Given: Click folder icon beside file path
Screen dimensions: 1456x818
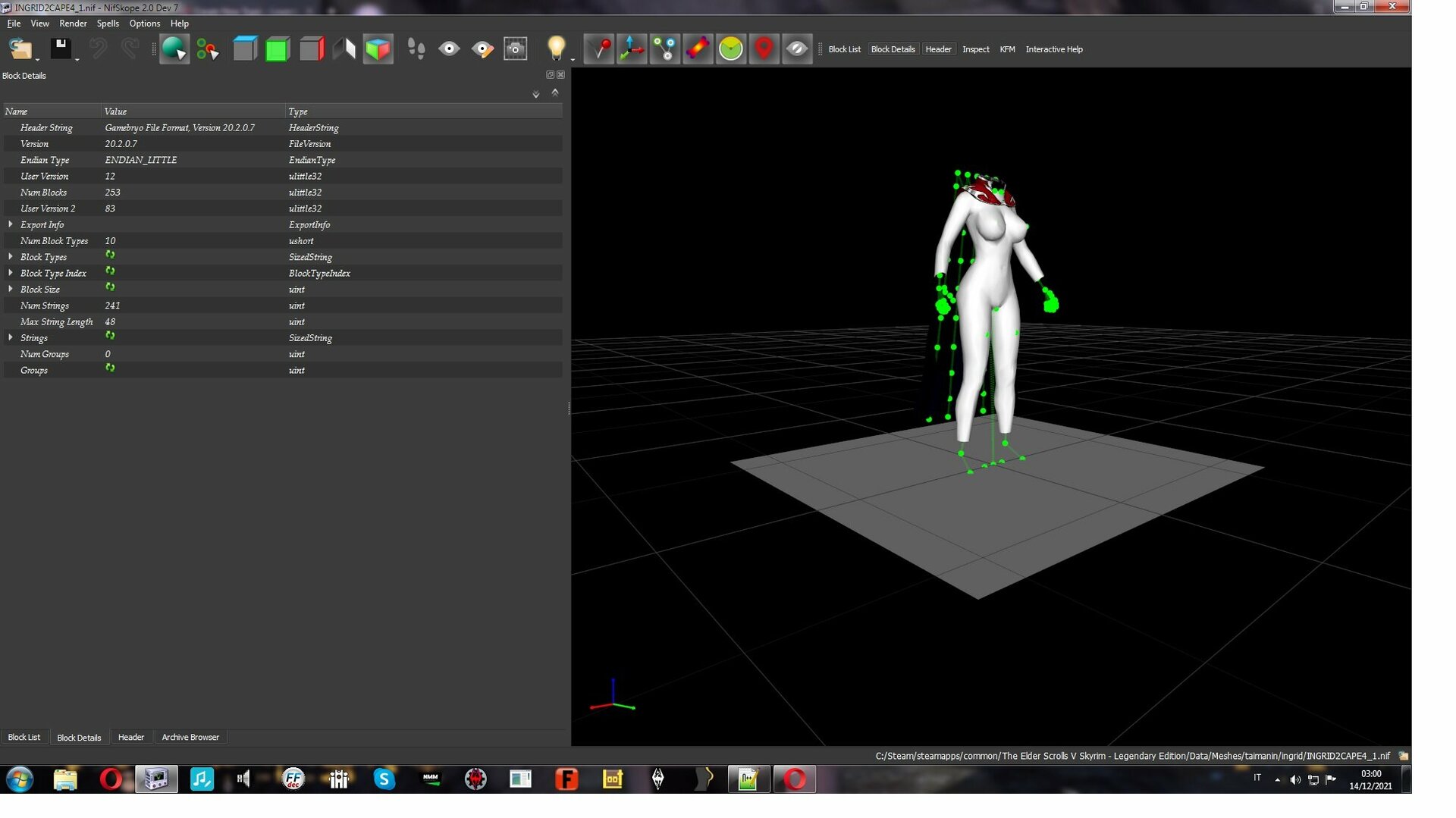Looking at the screenshot, I should [x=1403, y=756].
